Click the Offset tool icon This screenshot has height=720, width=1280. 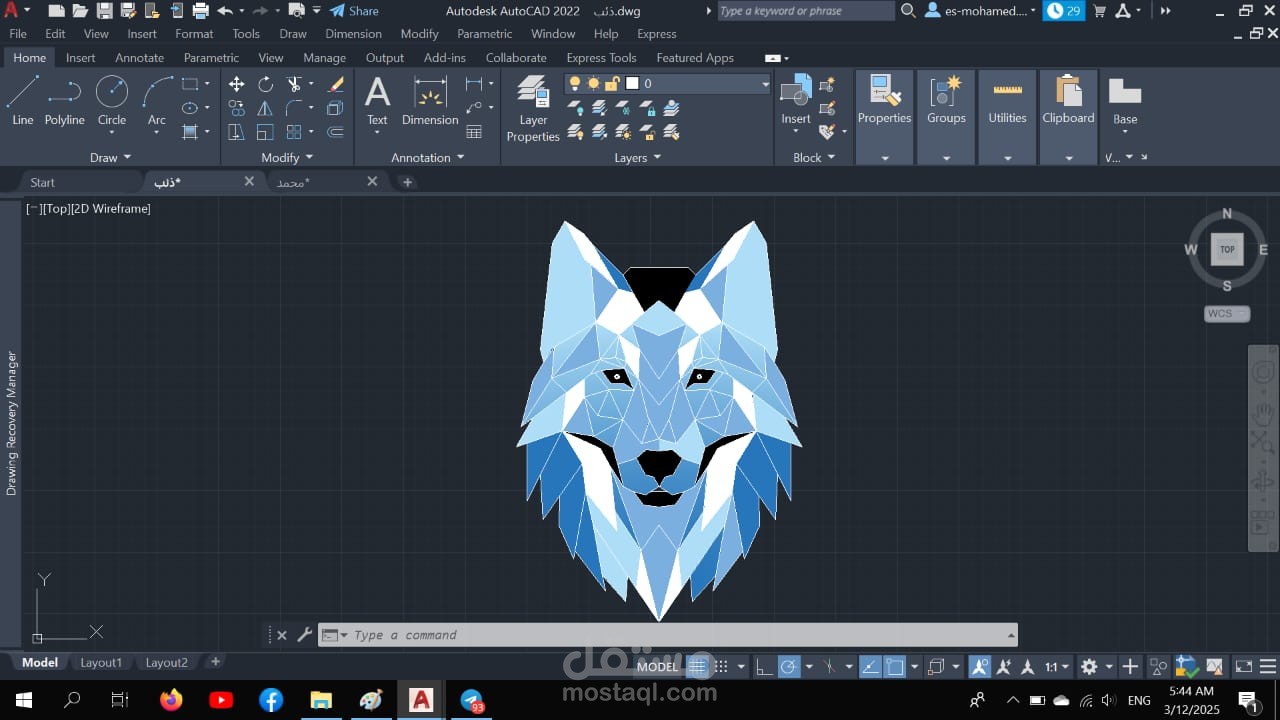coord(336,132)
